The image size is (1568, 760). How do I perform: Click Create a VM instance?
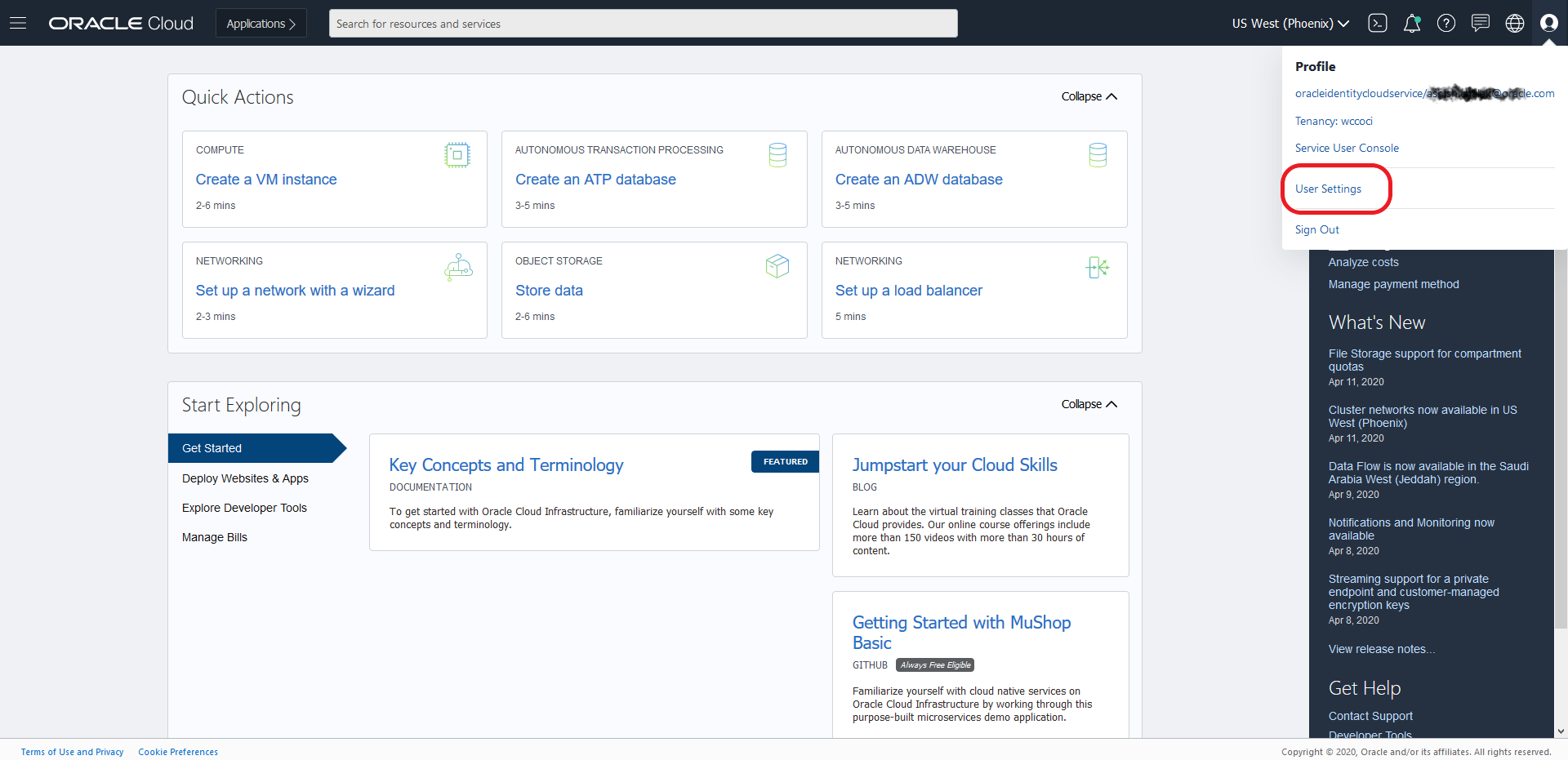pyautogui.click(x=266, y=180)
